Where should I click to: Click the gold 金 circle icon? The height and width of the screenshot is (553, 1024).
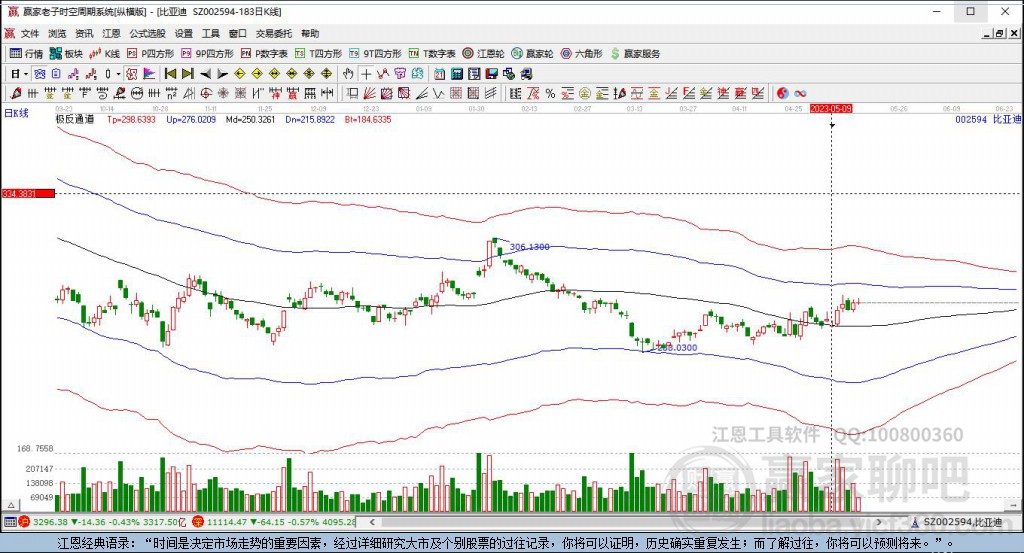pyautogui.click(x=584, y=93)
